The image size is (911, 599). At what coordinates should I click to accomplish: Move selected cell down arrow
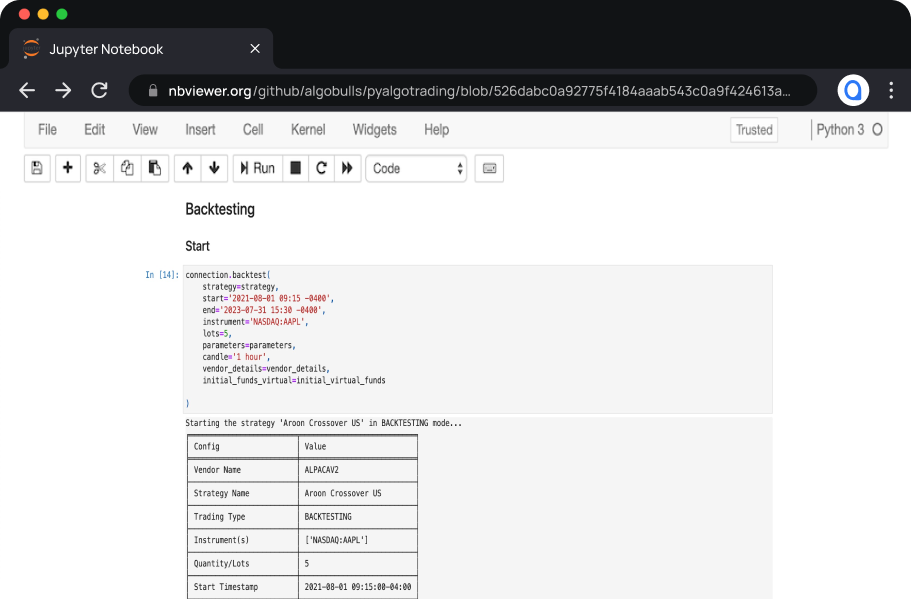(214, 168)
